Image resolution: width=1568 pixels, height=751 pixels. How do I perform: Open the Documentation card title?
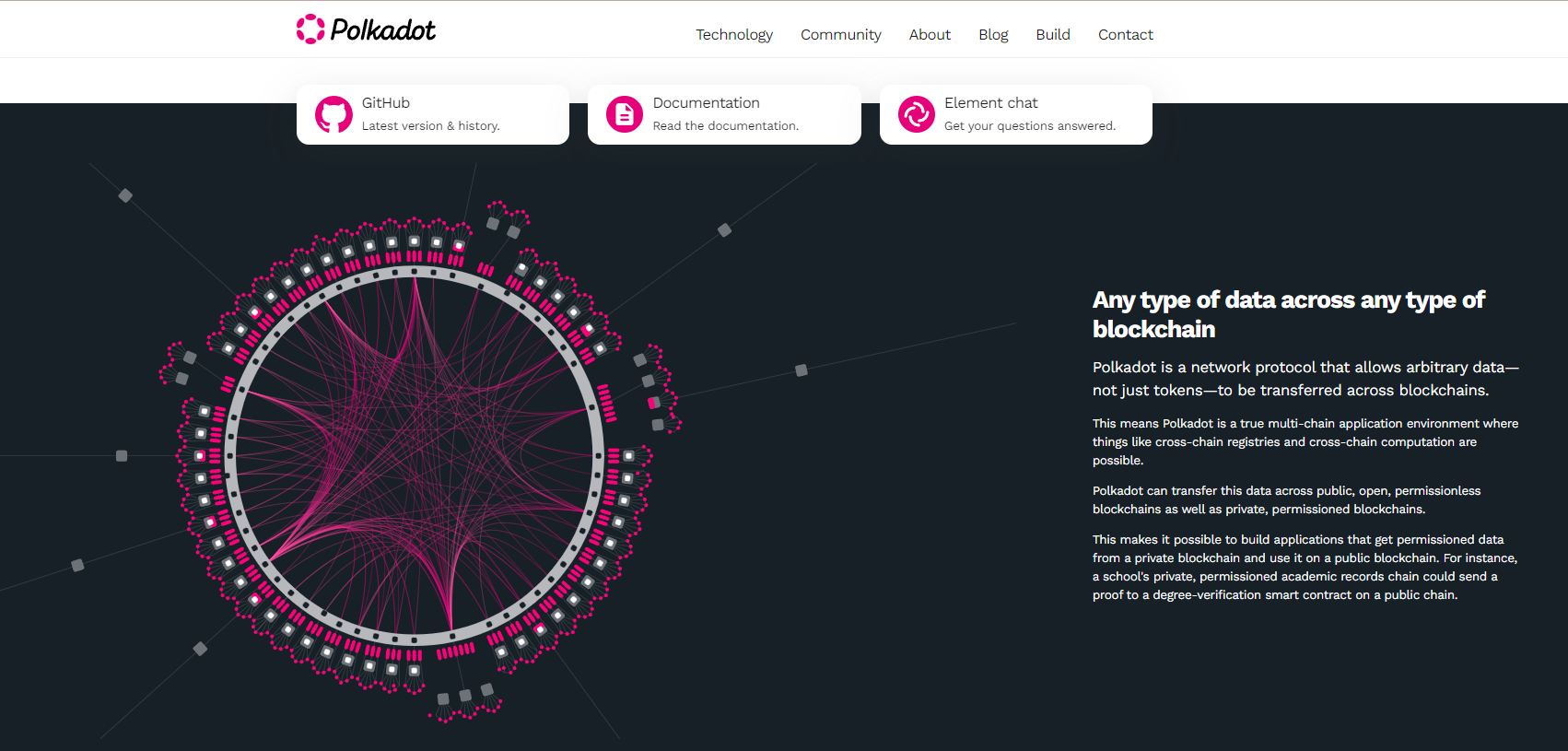(707, 103)
